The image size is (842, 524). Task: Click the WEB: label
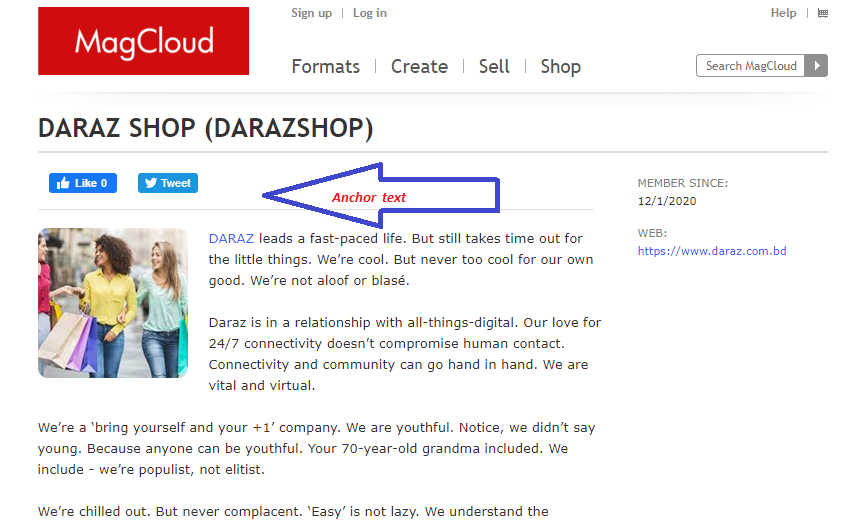click(652, 233)
